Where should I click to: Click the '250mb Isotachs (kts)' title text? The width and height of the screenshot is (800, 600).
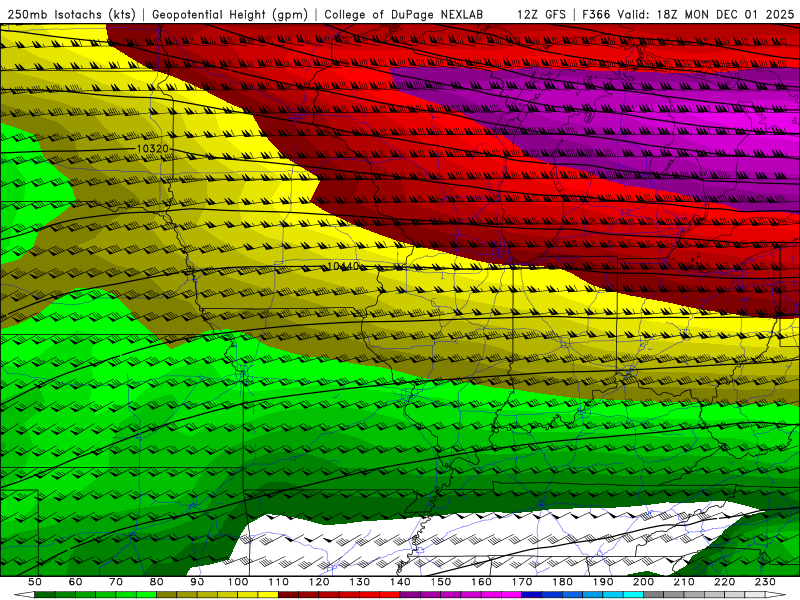71,15
